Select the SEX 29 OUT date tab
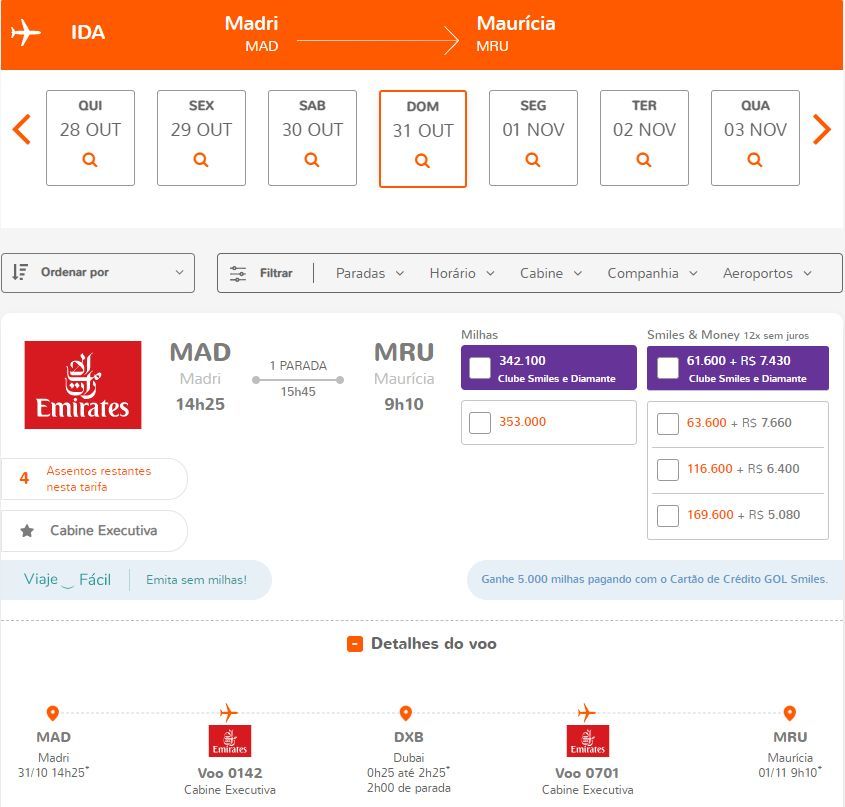Viewport: 845px width, 807px height. 202,138
